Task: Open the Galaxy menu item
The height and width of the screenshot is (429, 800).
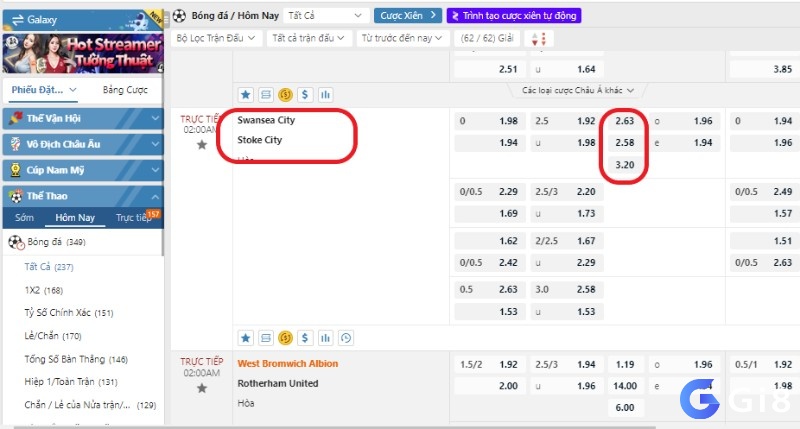Action: pos(83,20)
